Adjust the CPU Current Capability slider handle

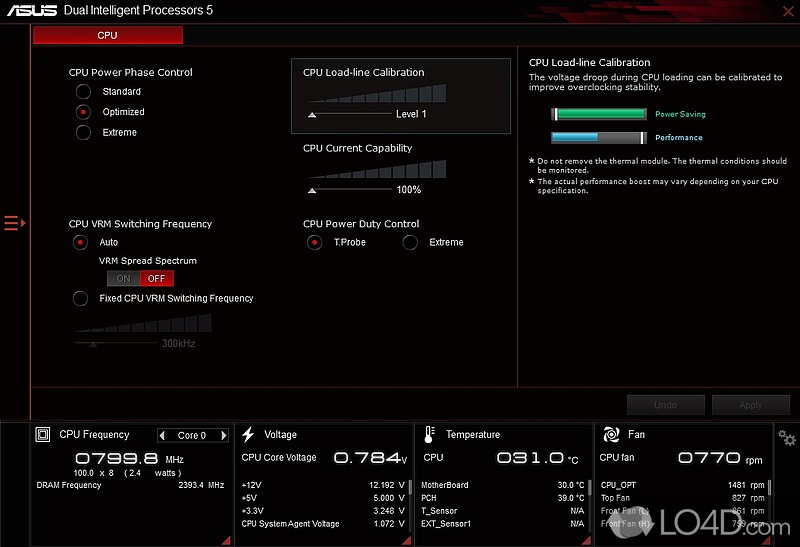coord(312,191)
